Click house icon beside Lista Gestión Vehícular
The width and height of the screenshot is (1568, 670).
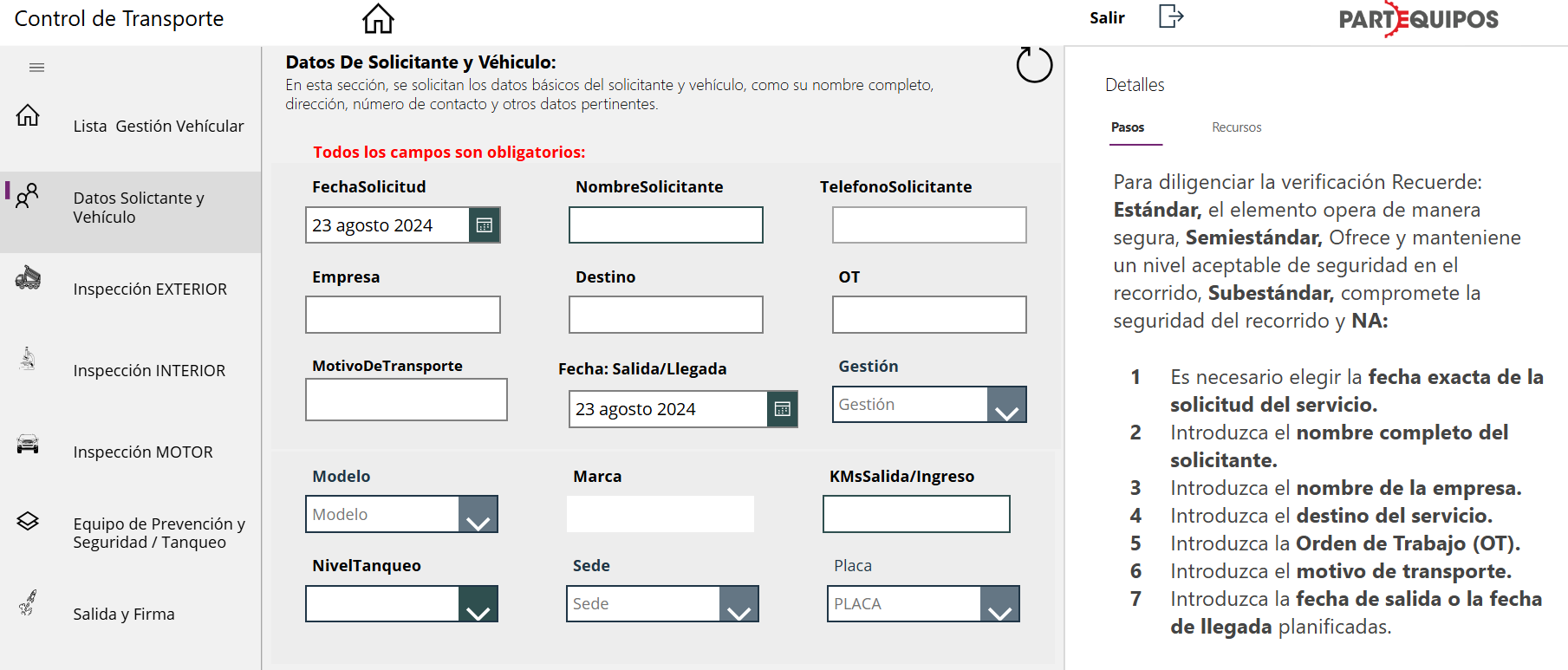(x=28, y=114)
